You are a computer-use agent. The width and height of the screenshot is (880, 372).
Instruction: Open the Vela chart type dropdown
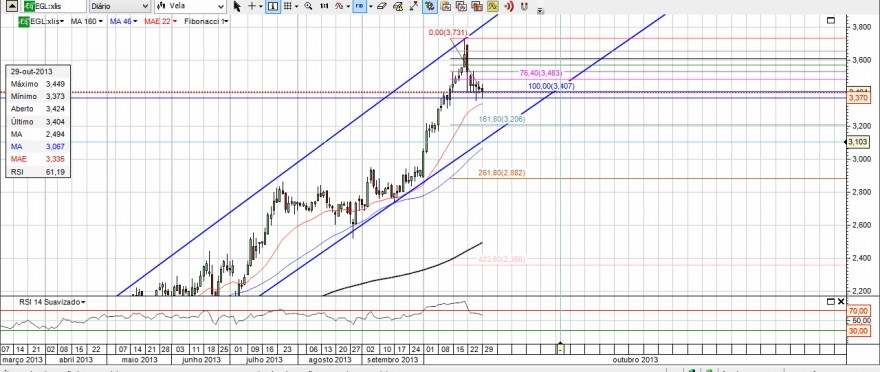pyautogui.click(x=190, y=6)
